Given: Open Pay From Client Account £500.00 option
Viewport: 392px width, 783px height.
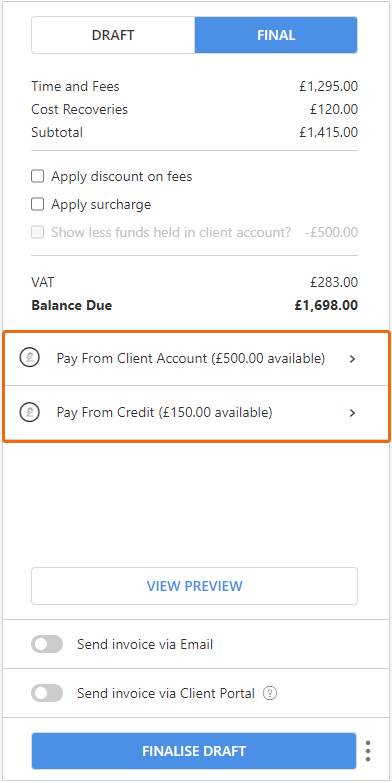Looking at the screenshot, I should [196, 359].
